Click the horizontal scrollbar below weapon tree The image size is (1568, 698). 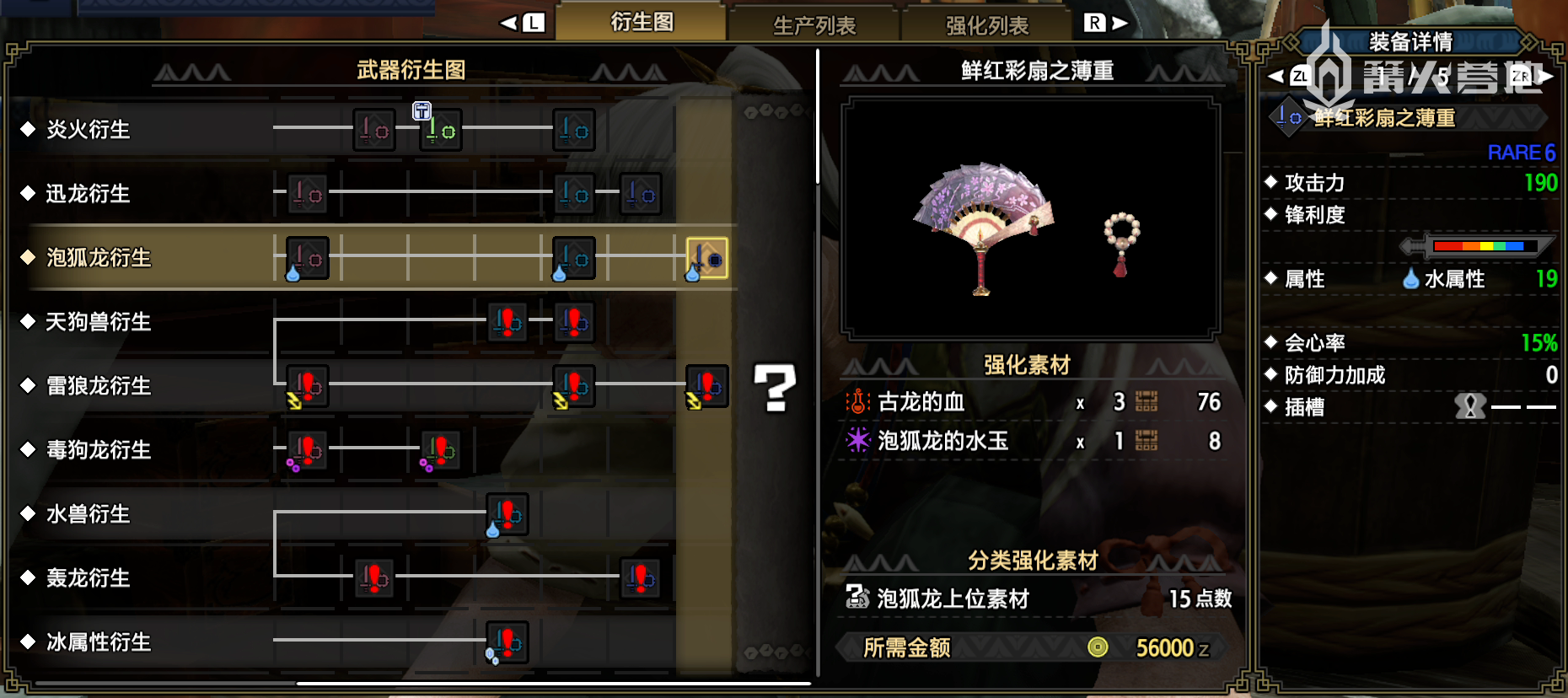pos(554,683)
